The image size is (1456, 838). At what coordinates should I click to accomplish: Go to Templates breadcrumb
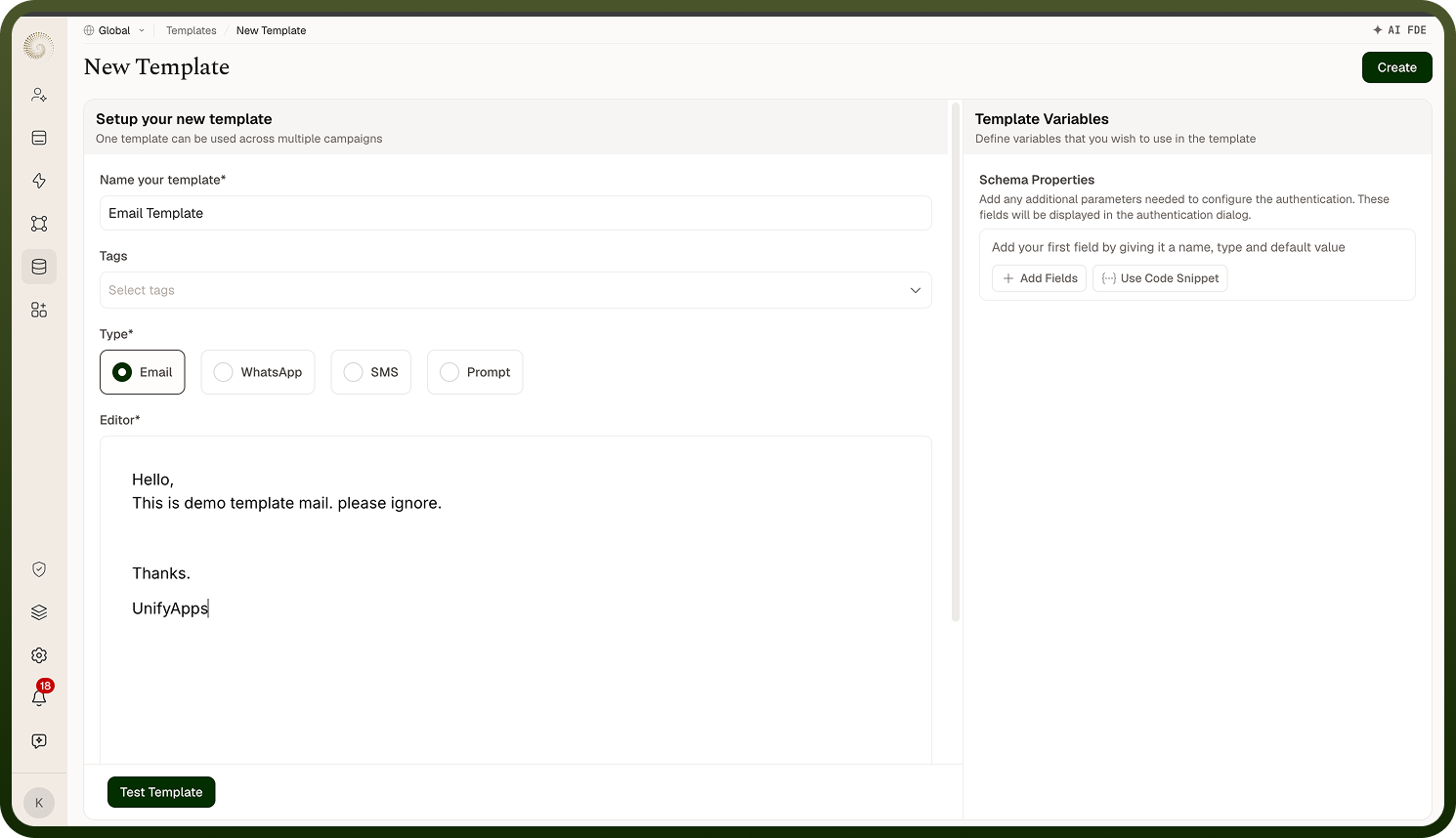(x=192, y=30)
